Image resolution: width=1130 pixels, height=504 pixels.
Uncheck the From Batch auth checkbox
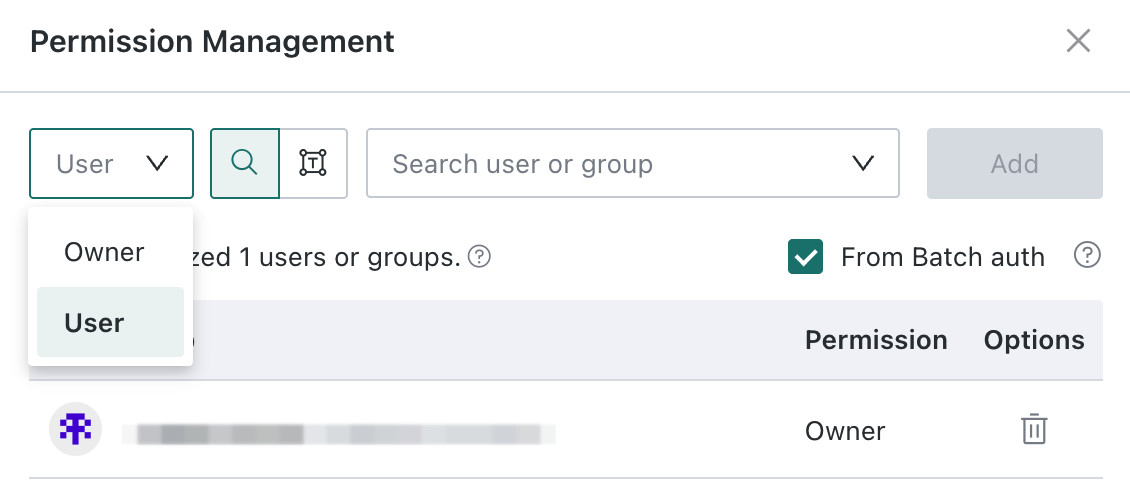805,257
